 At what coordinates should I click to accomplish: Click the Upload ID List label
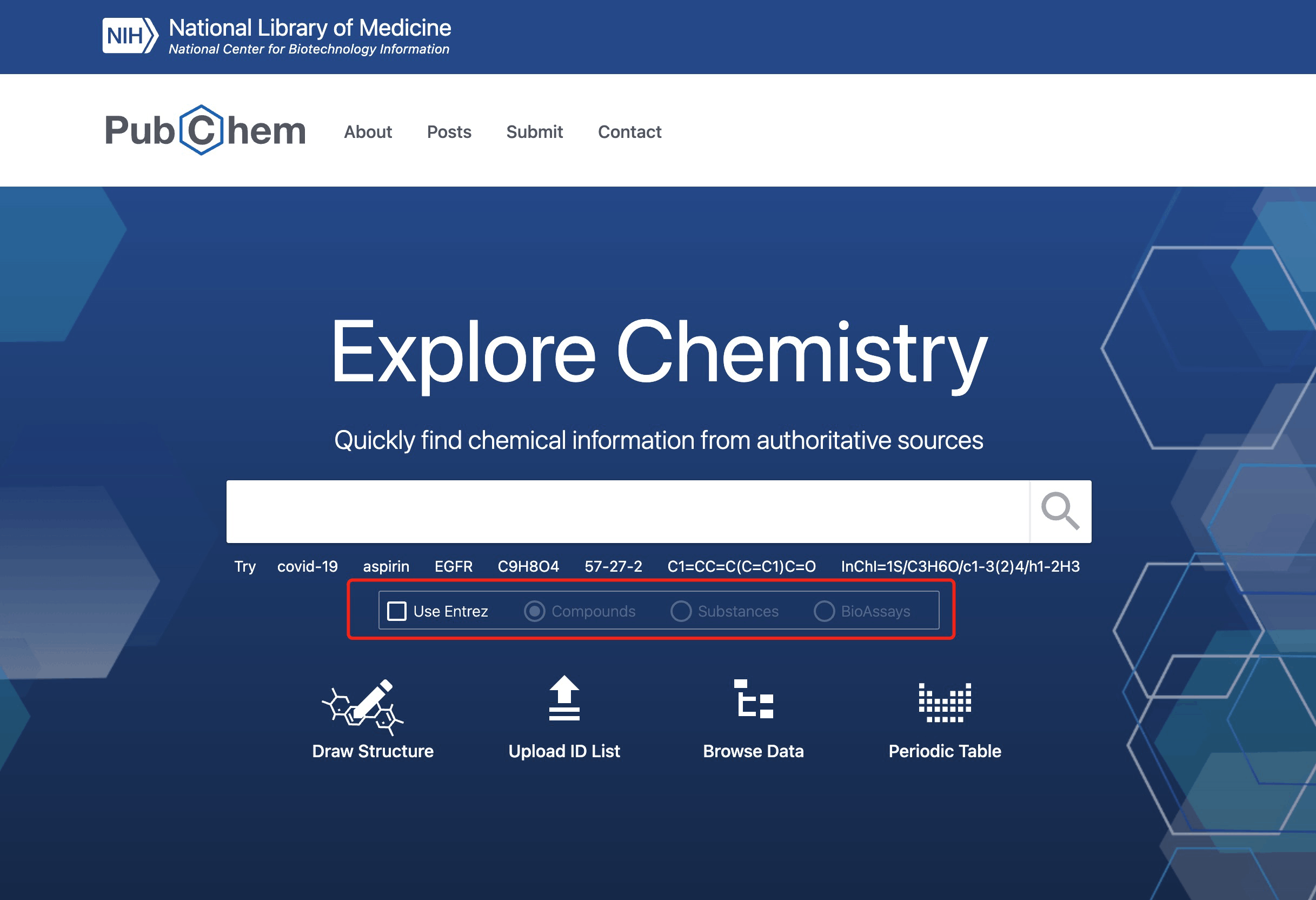pyautogui.click(x=564, y=751)
